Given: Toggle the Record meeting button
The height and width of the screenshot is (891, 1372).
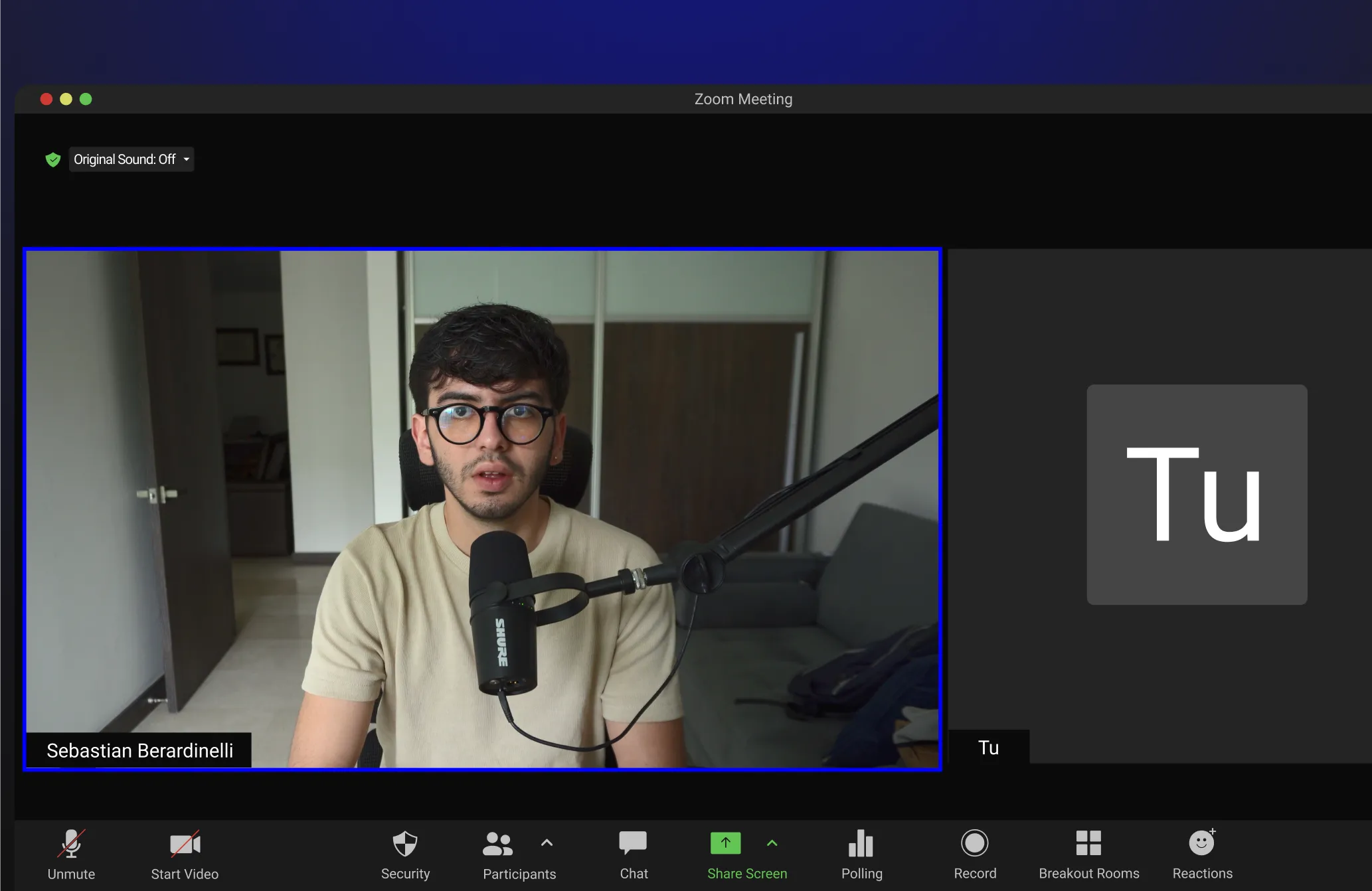Looking at the screenshot, I should [974, 843].
